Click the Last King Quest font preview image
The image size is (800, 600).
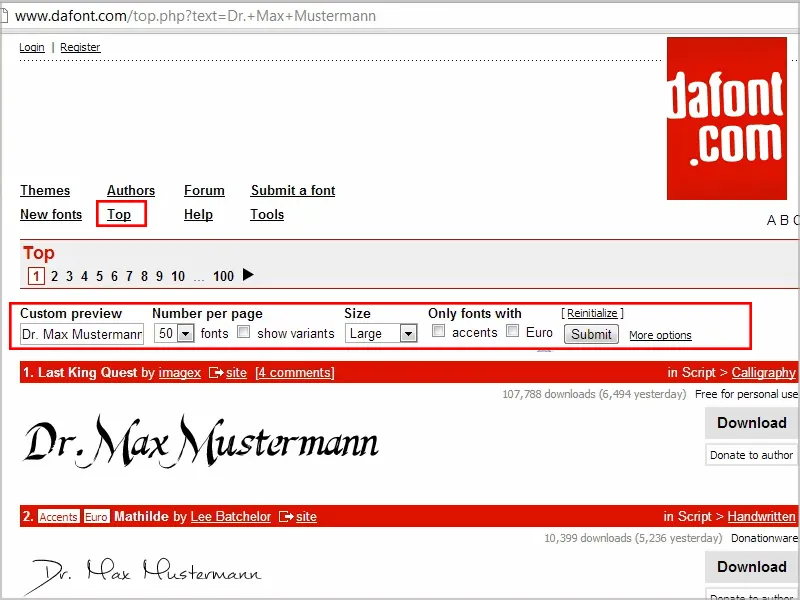[201, 442]
